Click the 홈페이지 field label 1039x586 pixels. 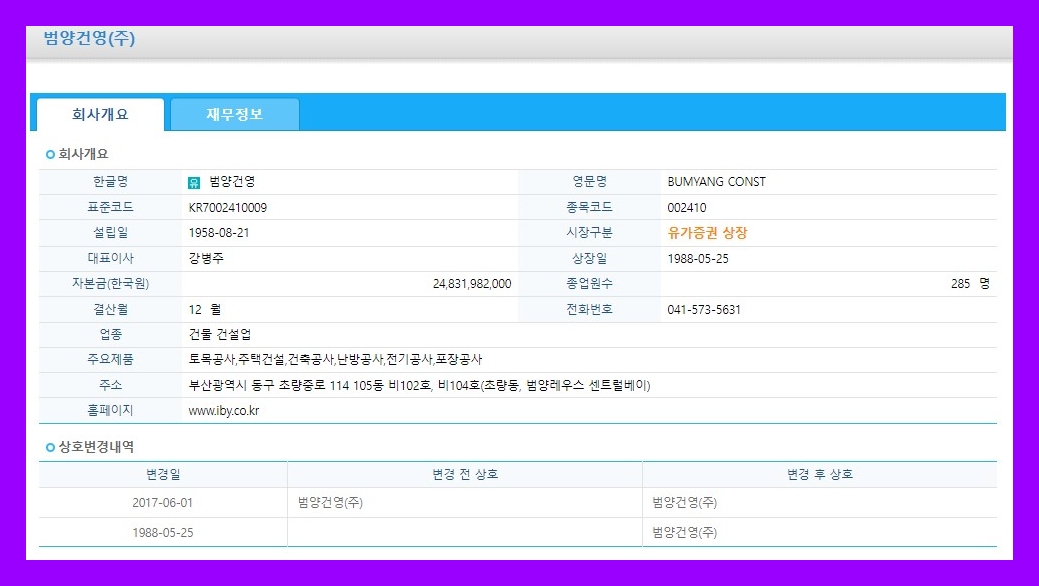[x=110, y=410]
